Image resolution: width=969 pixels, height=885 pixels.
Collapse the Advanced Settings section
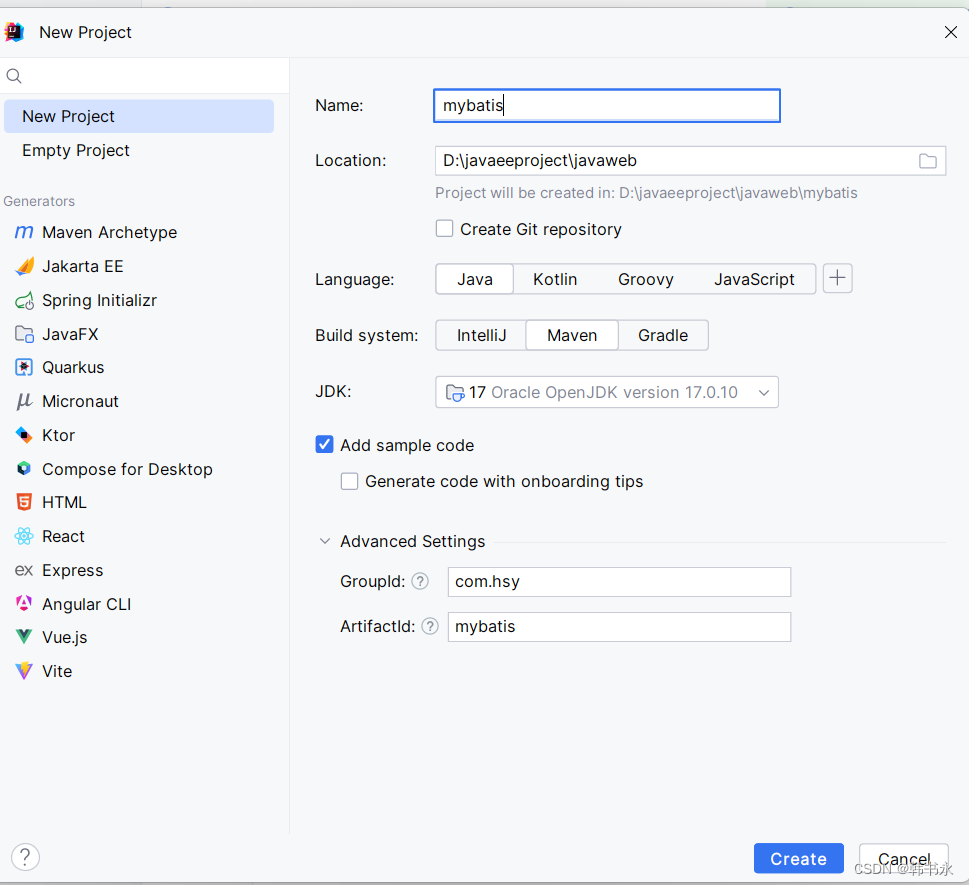pyautogui.click(x=324, y=541)
